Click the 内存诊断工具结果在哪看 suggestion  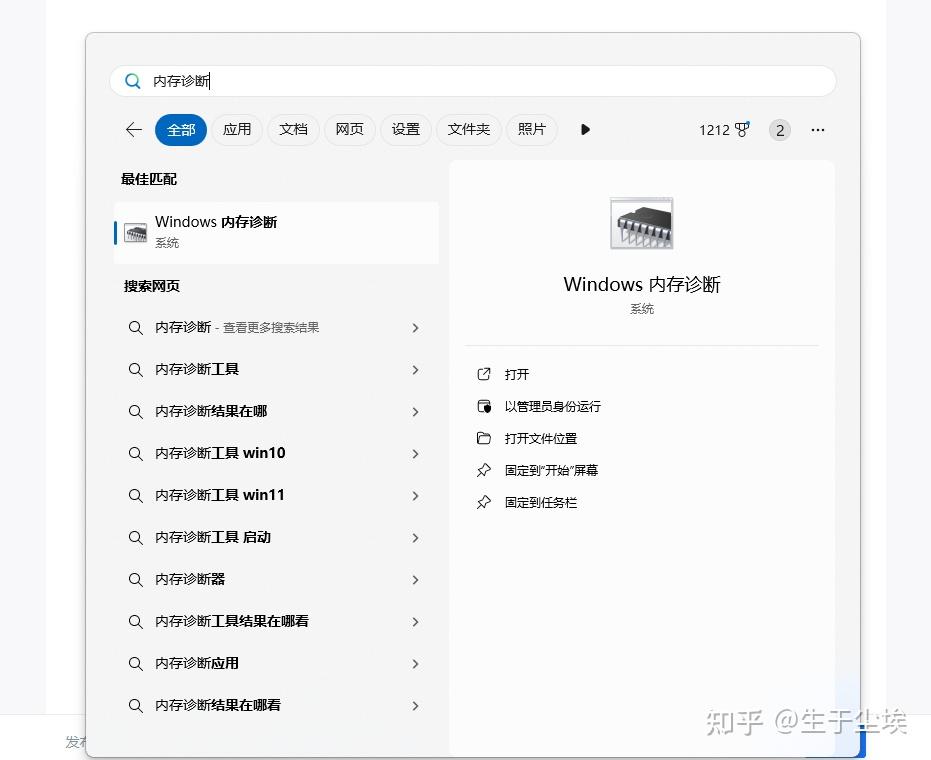tap(277, 622)
